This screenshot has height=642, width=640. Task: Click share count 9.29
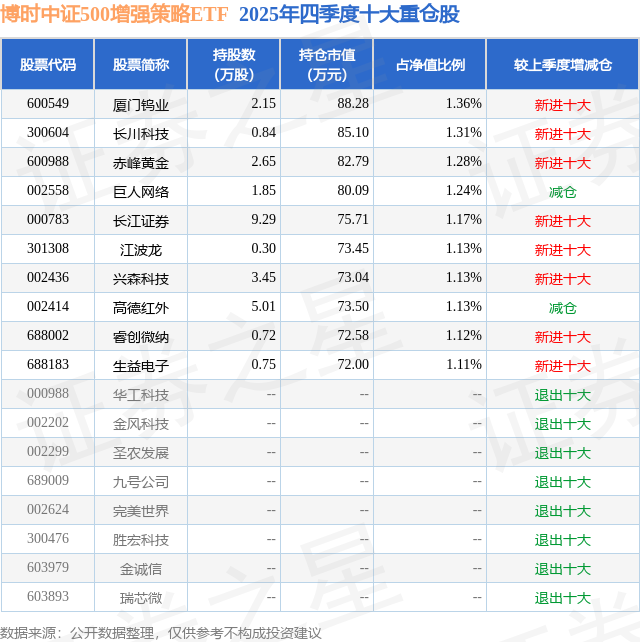pyautogui.click(x=263, y=219)
